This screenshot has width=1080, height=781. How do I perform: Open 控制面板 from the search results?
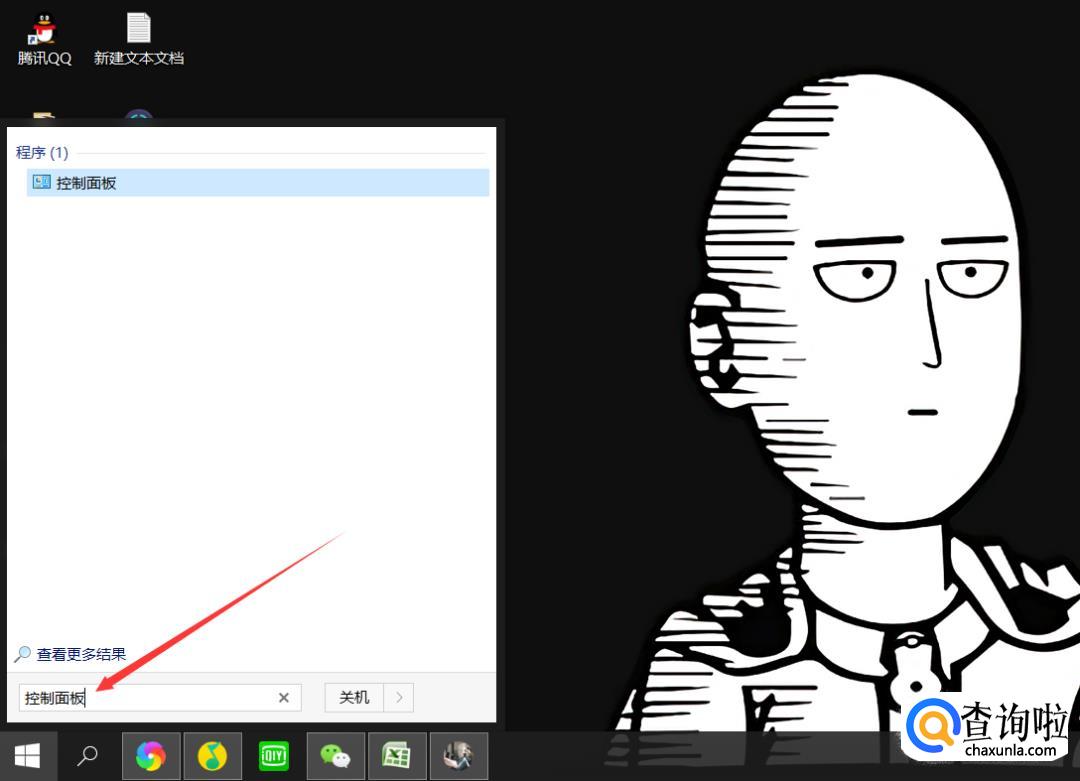[x=258, y=183]
